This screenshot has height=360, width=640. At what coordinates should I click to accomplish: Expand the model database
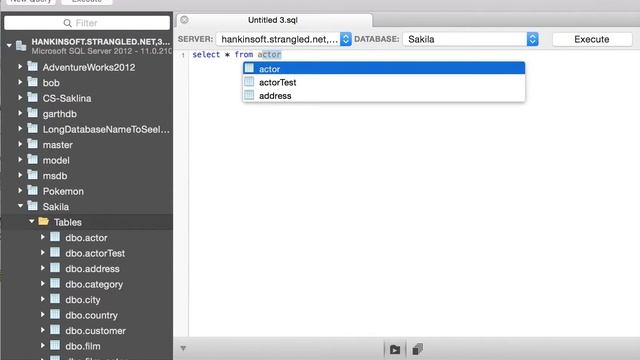(20, 159)
